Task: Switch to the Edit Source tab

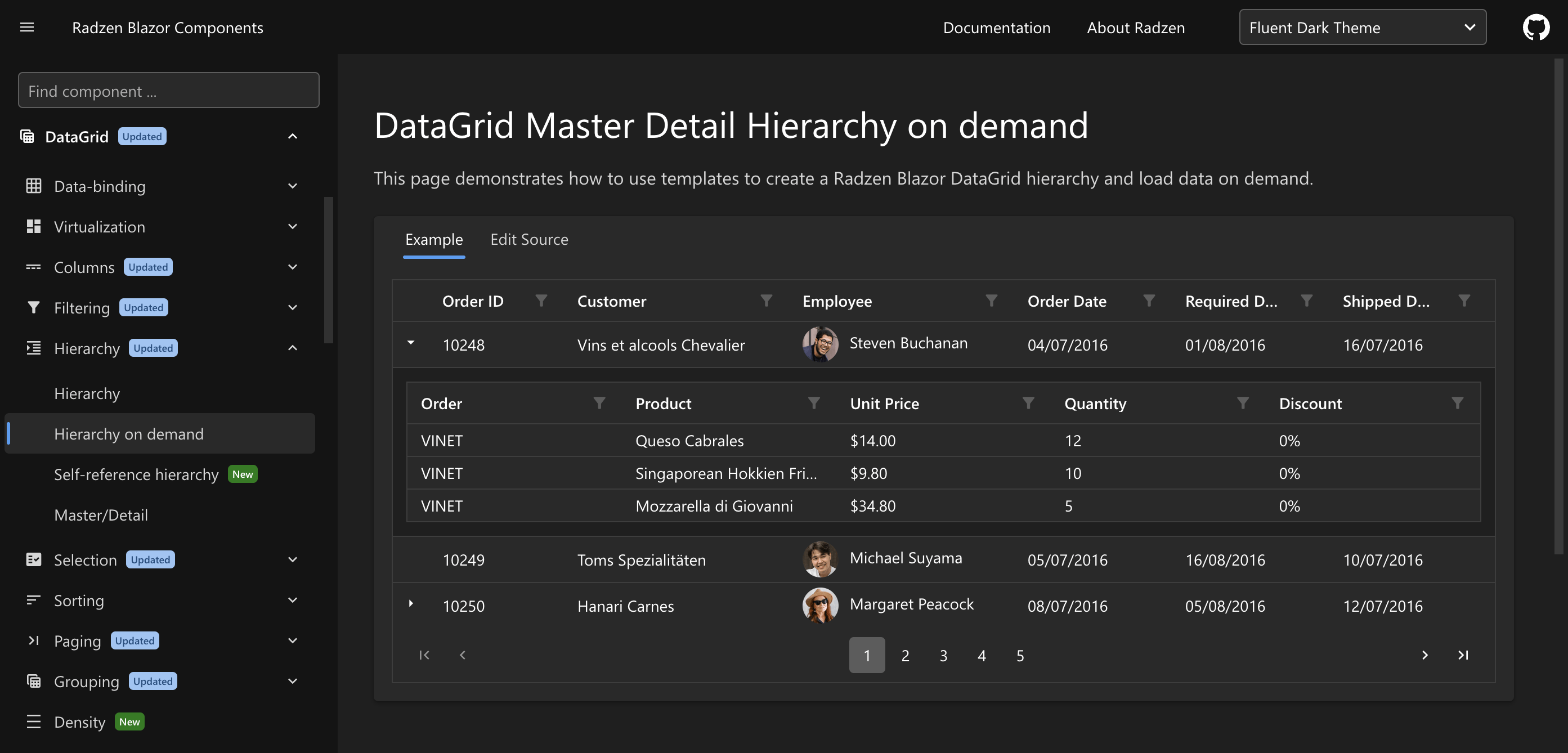Action: 530,240
